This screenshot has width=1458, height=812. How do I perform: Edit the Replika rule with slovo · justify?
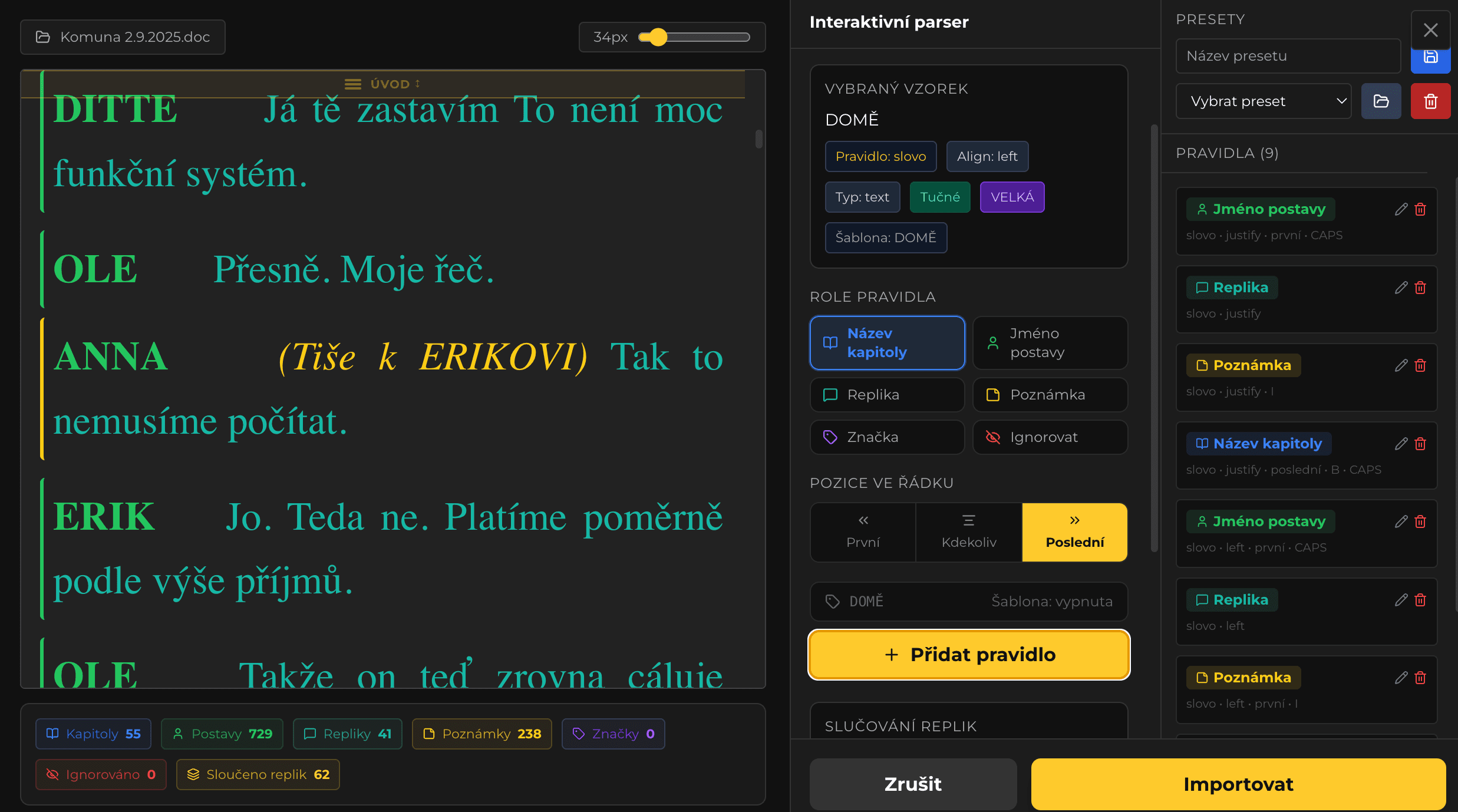click(x=1401, y=288)
